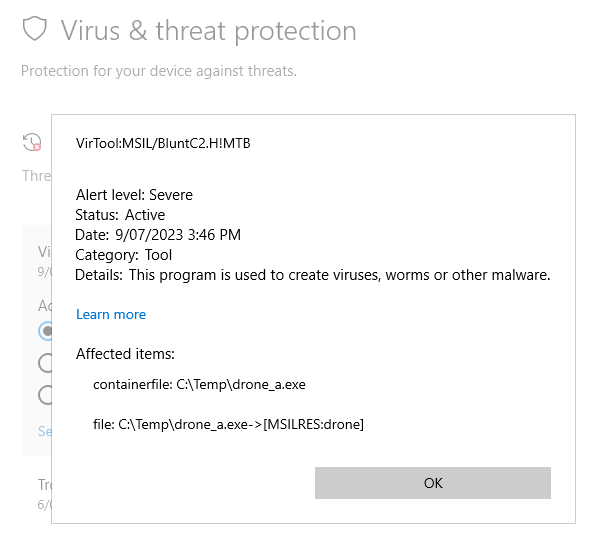Click the VirTool:MSIL/BluntC2.H!MTB threat name
This screenshot has height=533, width=607.
[163, 143]
